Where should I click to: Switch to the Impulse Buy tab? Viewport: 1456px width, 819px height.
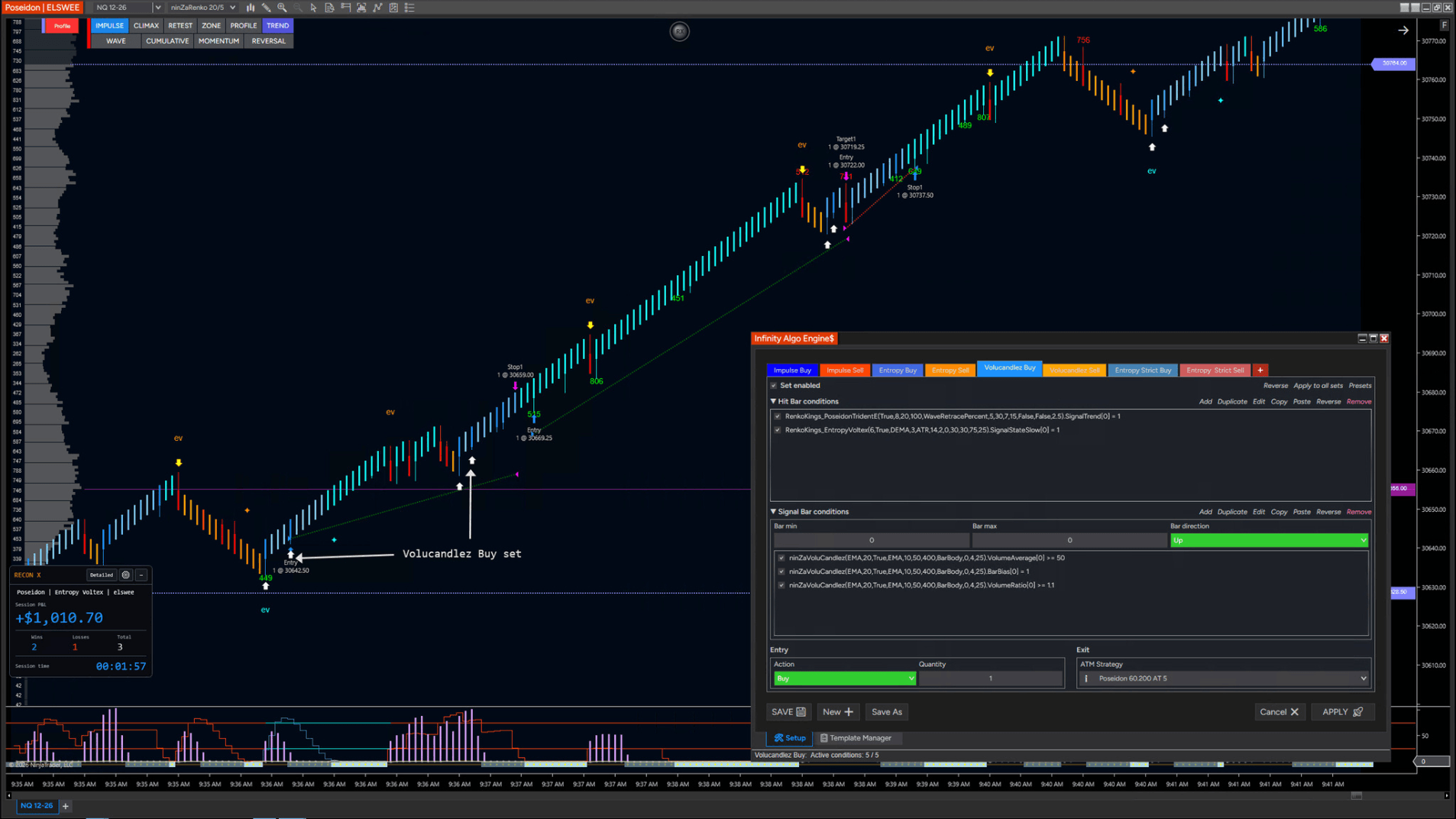coord(792,371)
